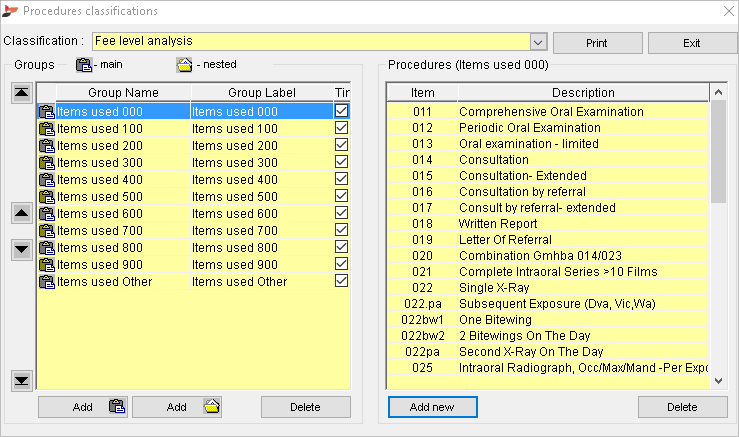
Task: Select Complete Intraoral Series >10 Films
Action: click(548, 272)
